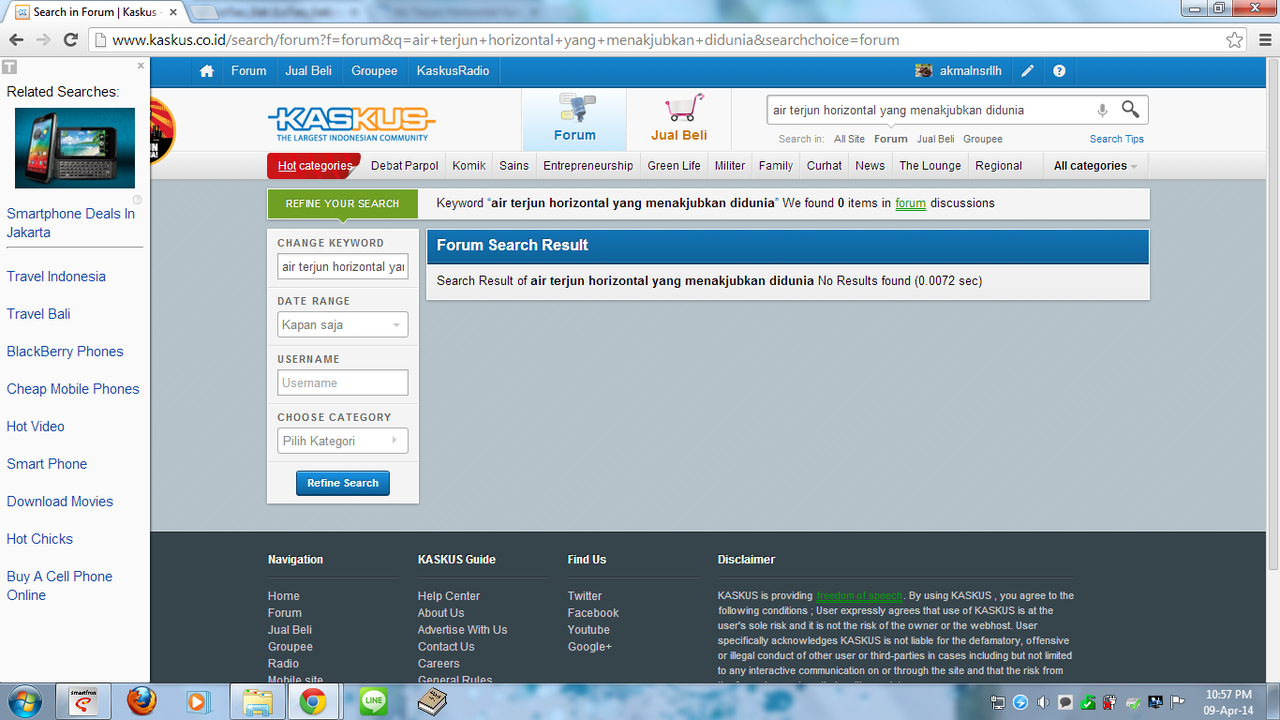Open the Search Tips link

tap(1117, 139)
